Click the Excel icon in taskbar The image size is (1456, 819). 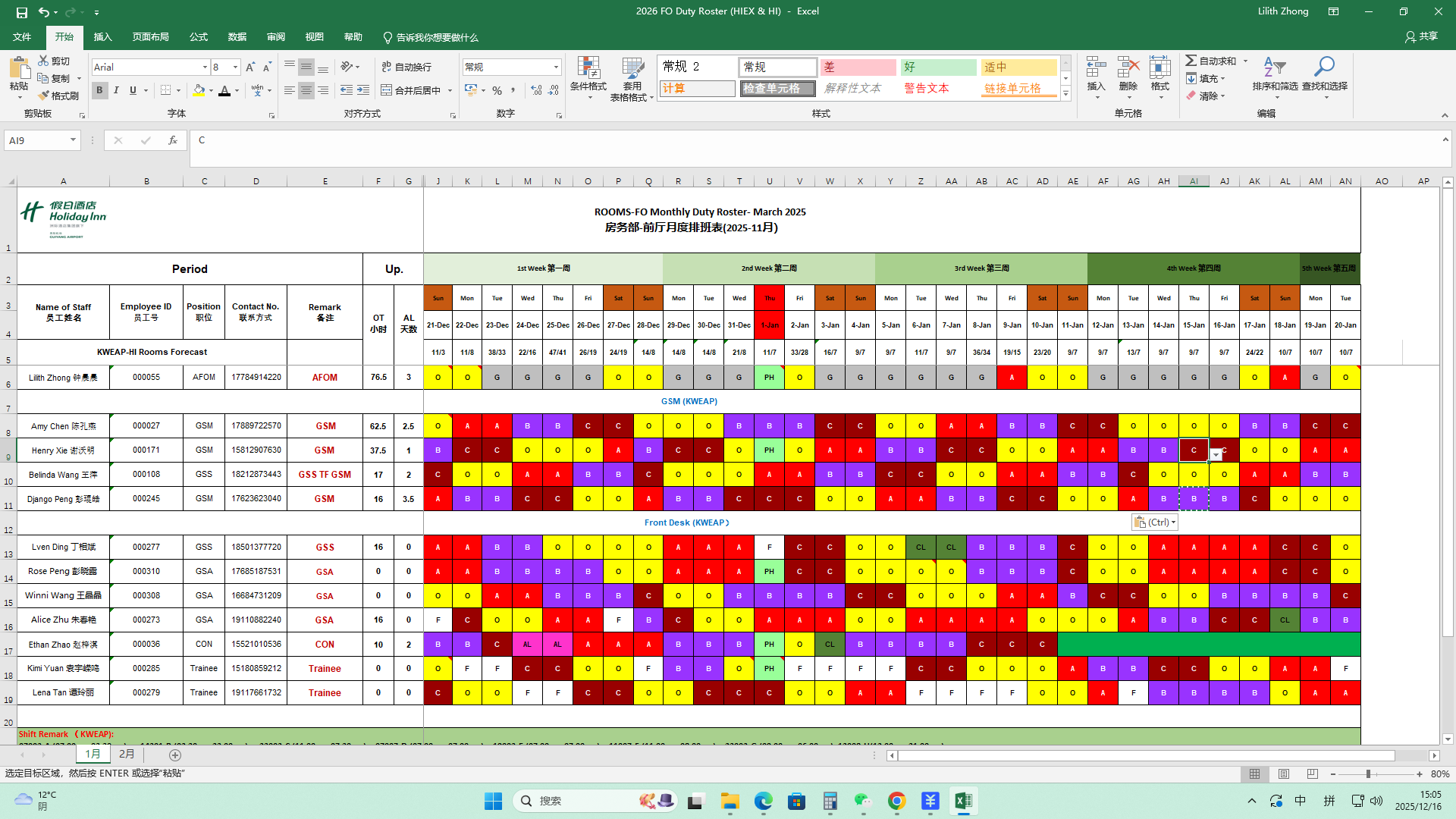963,801
